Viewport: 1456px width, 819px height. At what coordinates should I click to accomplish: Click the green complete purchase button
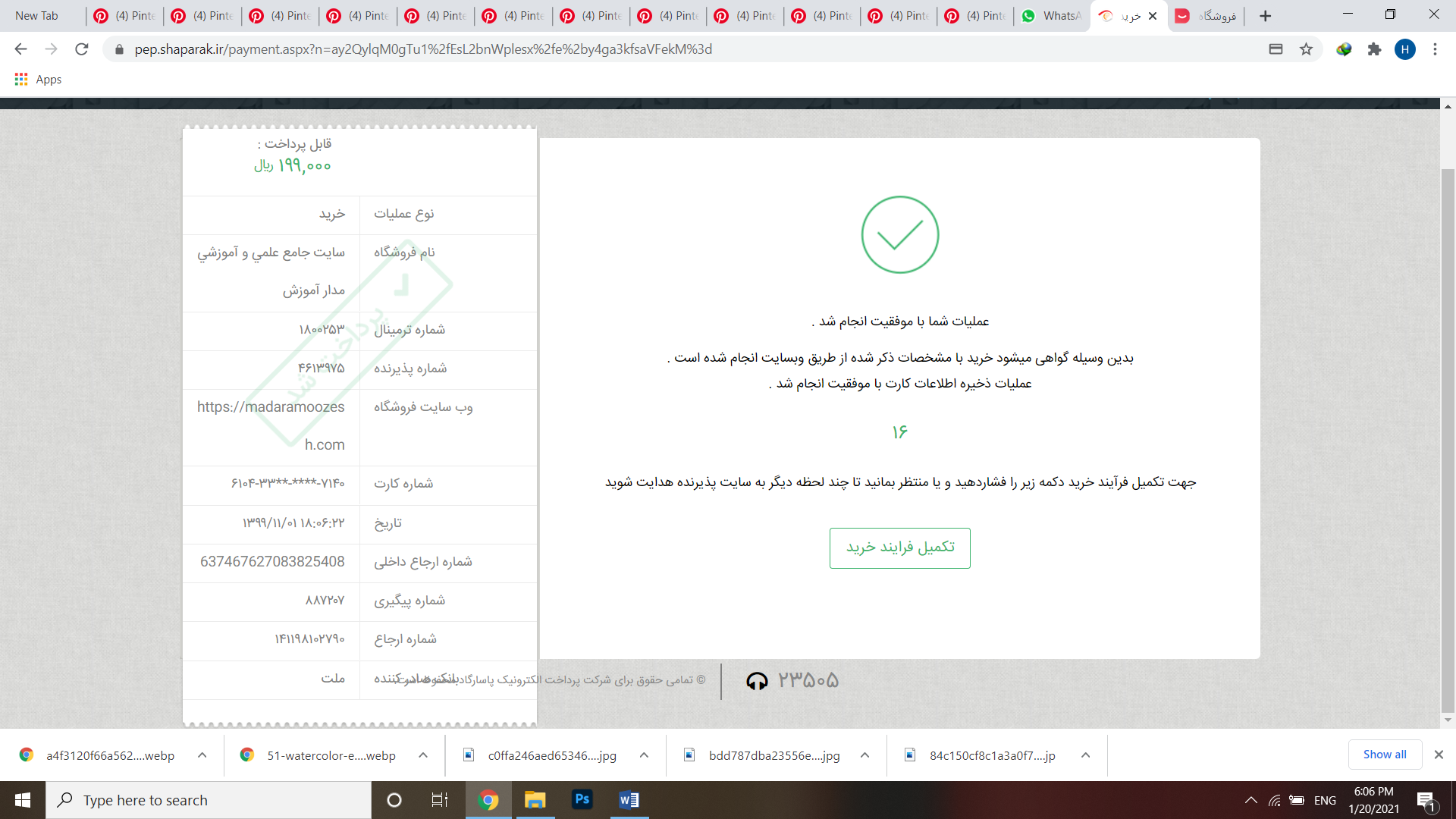pyautogui.click(x=899, y=548)
